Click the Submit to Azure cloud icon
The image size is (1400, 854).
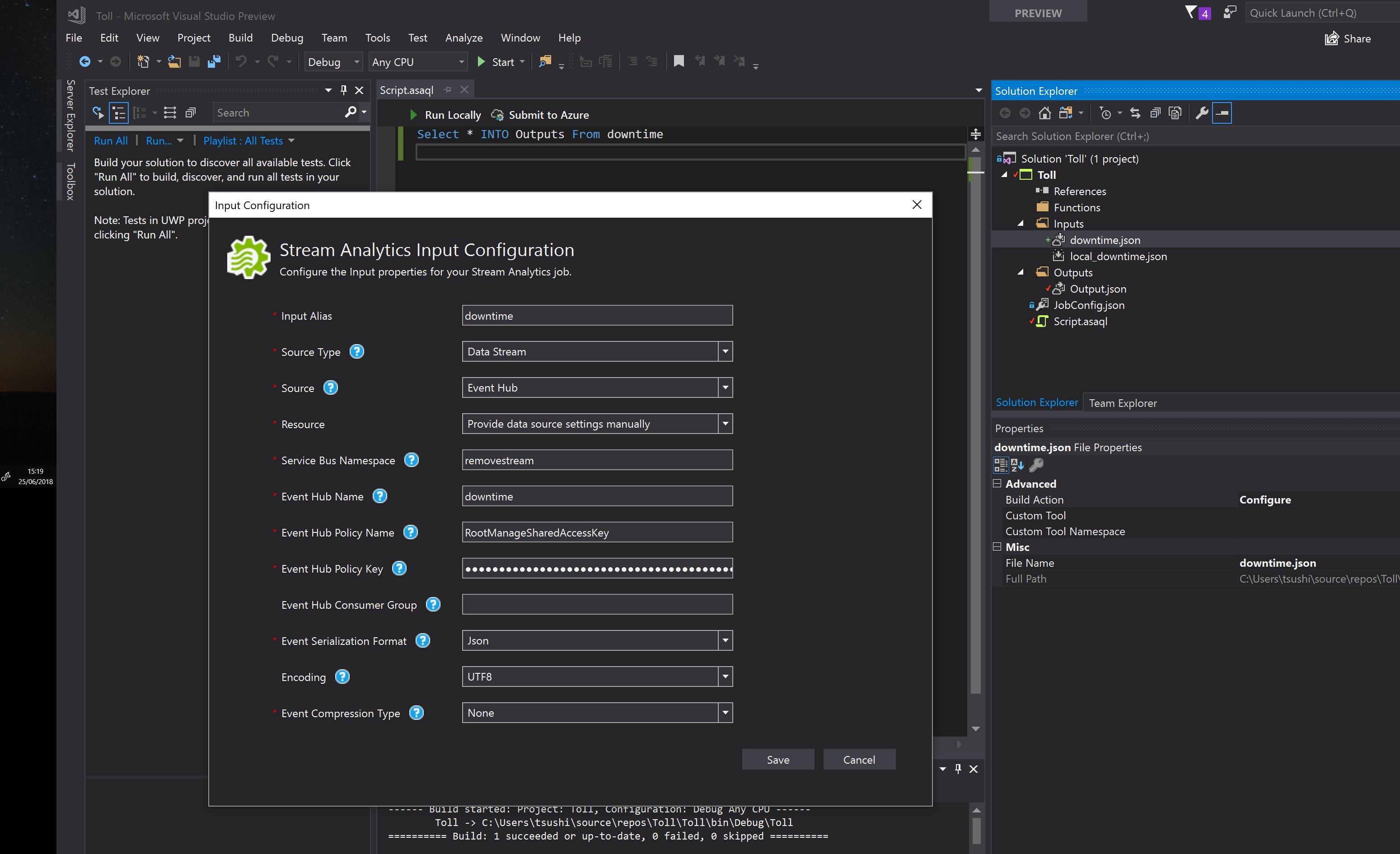(x=496, y=114)
